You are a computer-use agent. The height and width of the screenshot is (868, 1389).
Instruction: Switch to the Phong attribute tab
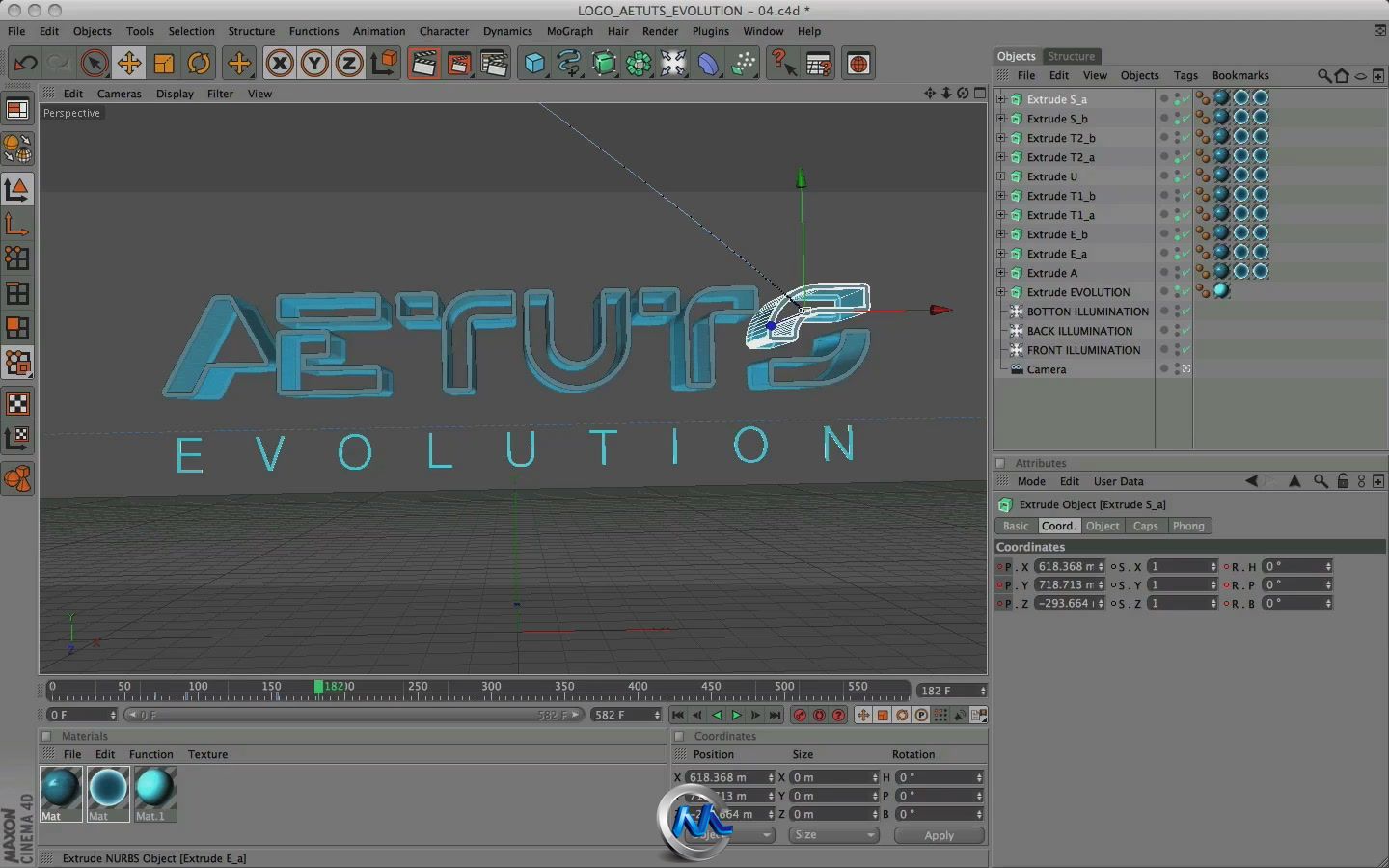click(1188, 526)
